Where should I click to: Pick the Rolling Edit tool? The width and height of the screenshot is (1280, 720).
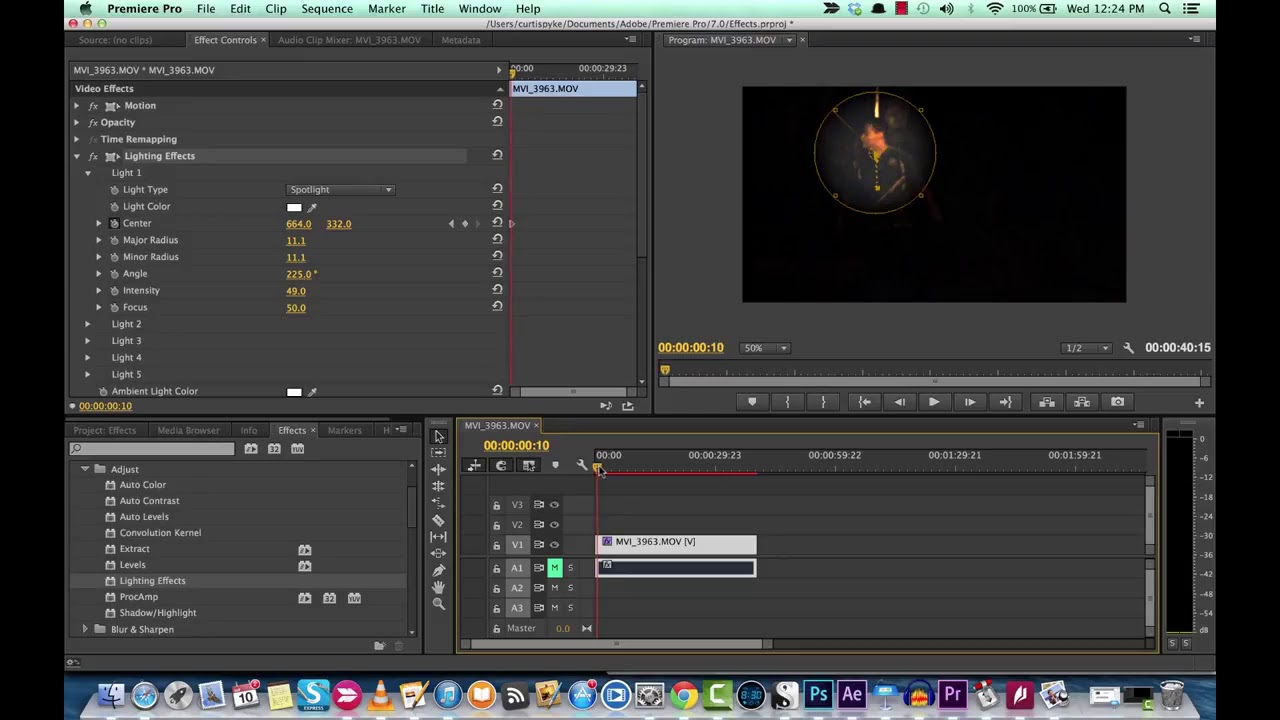coord(438,486)
